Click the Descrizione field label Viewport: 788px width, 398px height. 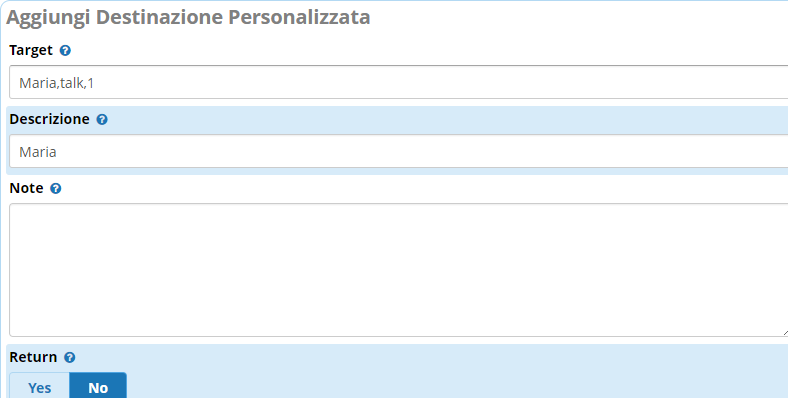[49, 119]
